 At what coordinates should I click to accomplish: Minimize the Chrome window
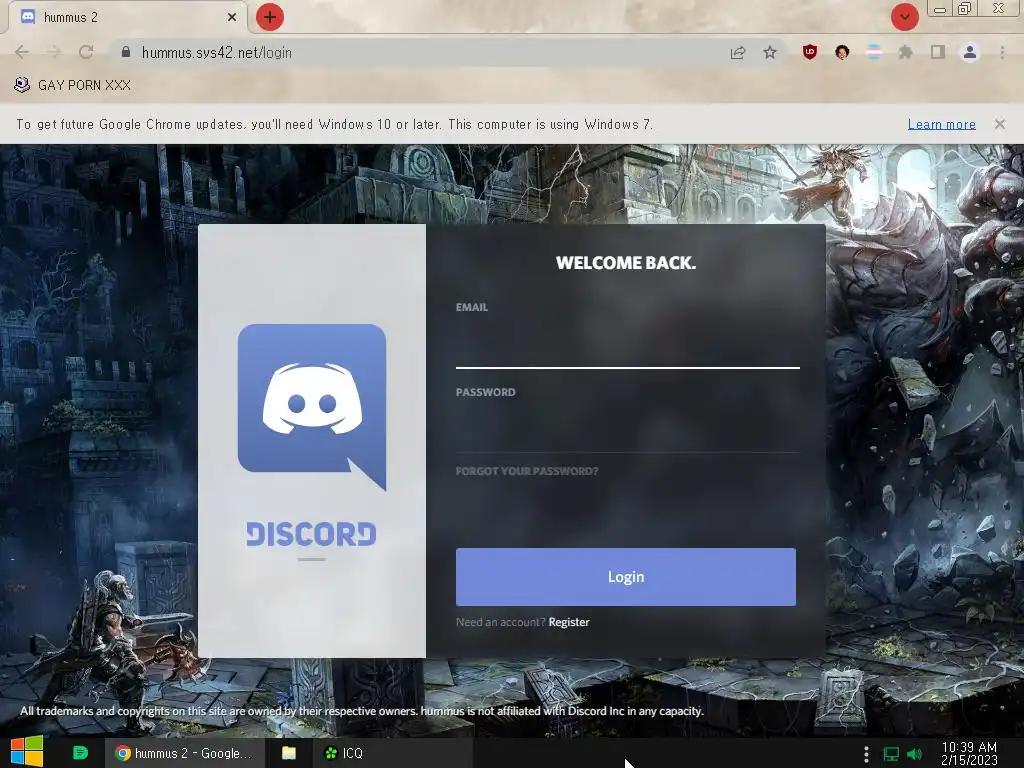[940, 9]
